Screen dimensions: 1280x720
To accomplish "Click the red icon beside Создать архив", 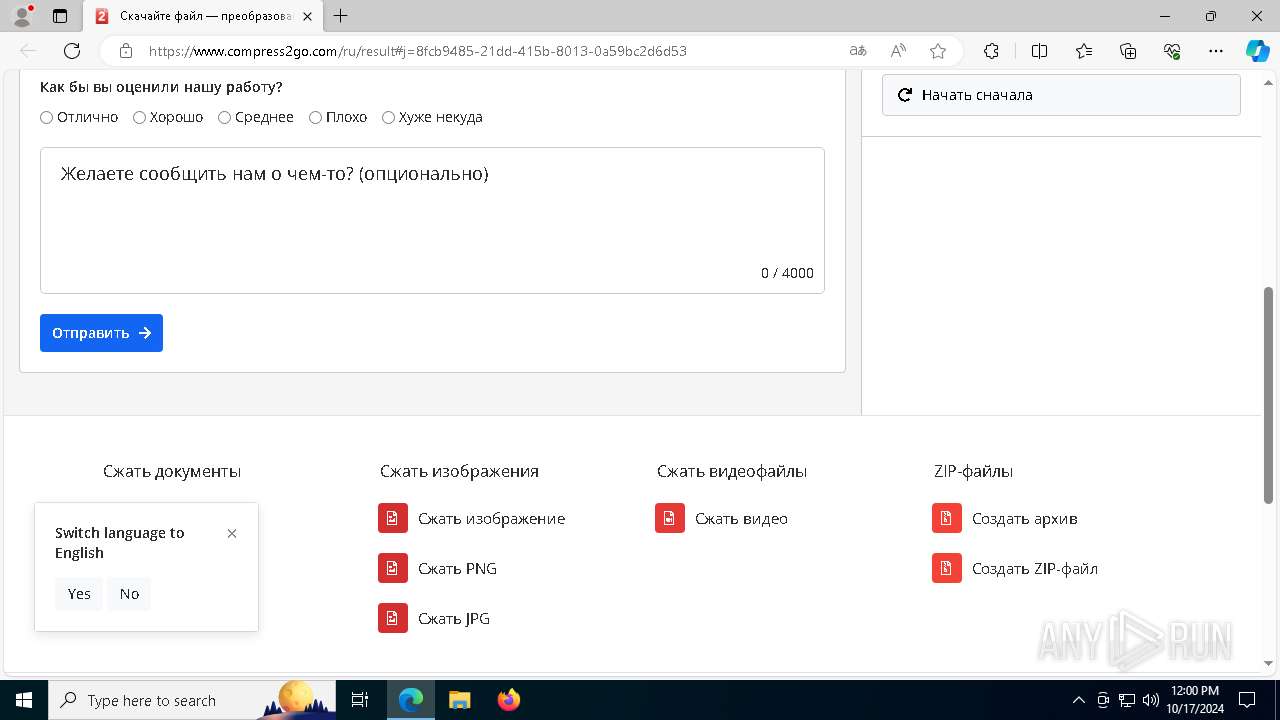I will (x=947, y=518).
